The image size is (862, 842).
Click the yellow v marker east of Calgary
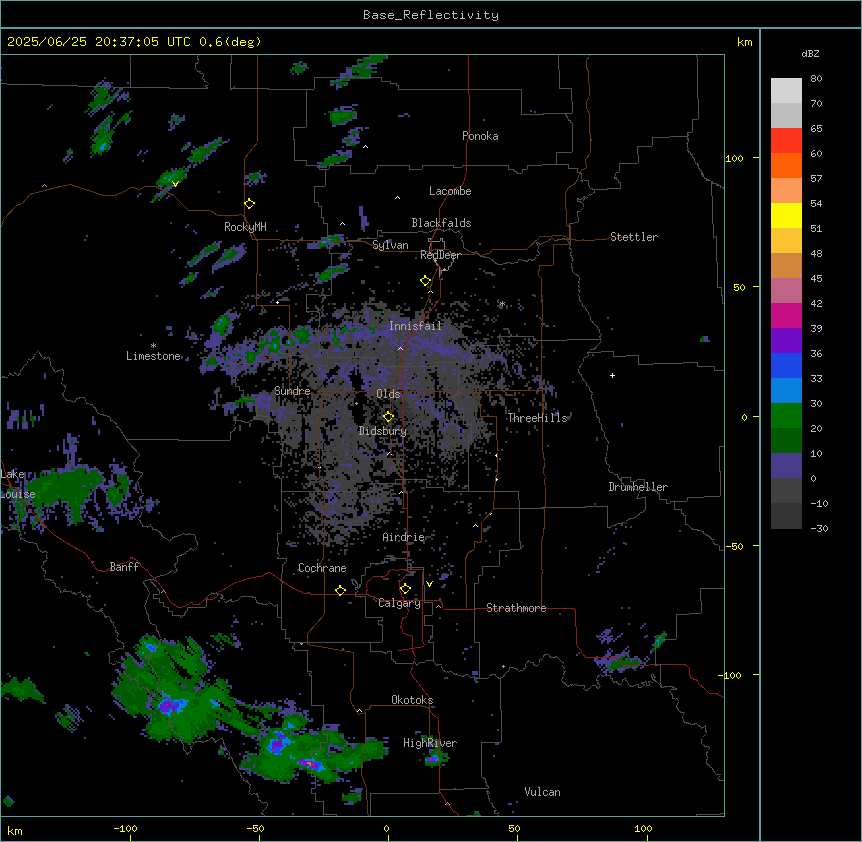tap(429, 584)
